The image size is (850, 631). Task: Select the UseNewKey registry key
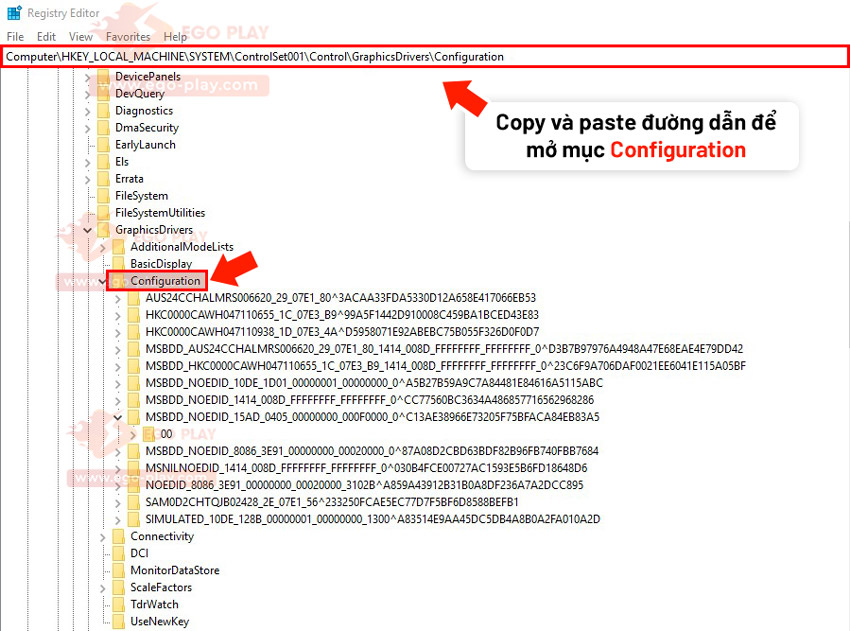pyautogui.click(x=159, y=622)
